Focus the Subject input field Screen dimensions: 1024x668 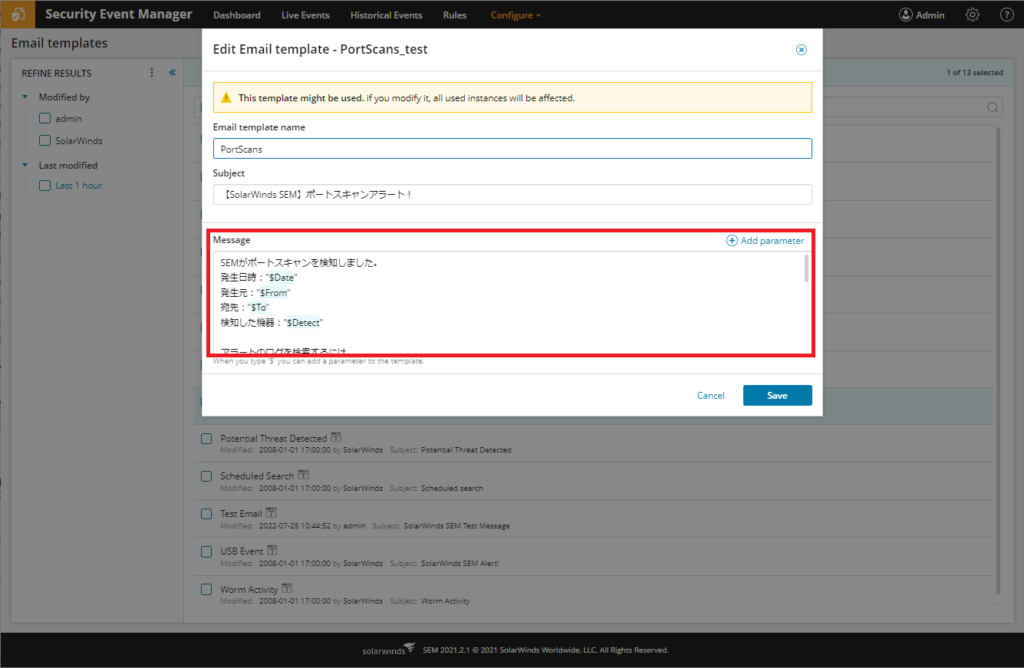point(512,195)
